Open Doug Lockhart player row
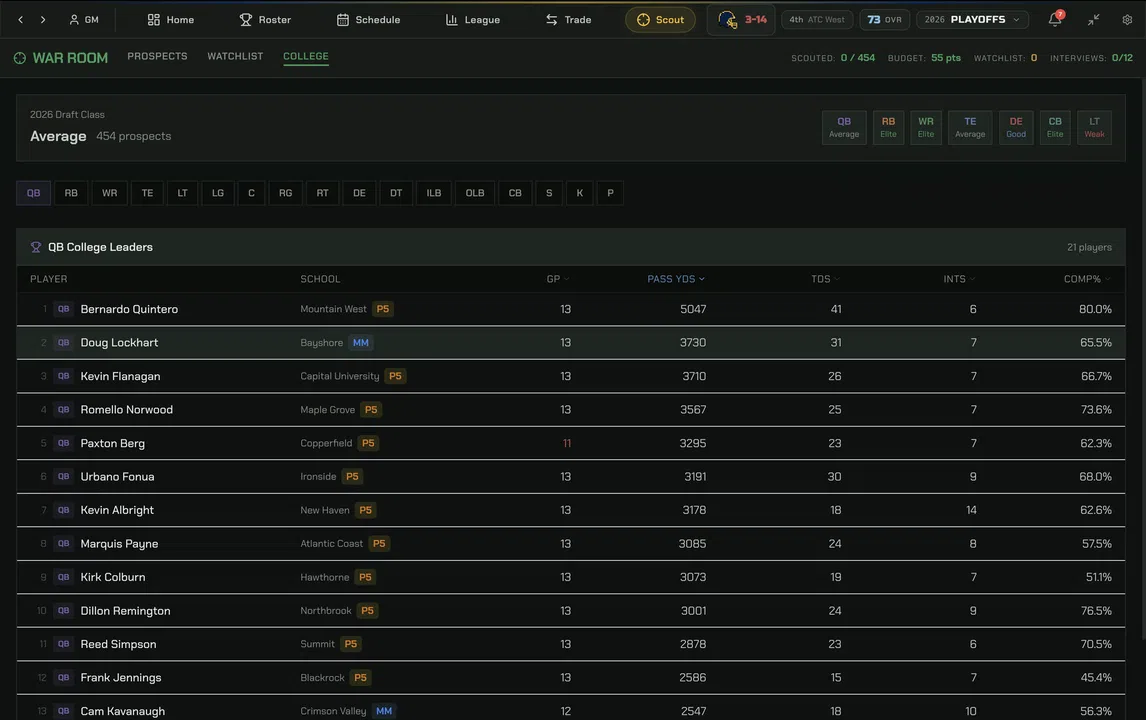Image resolution: width=1146 pixels, height=720 pixels. point(571,342)
